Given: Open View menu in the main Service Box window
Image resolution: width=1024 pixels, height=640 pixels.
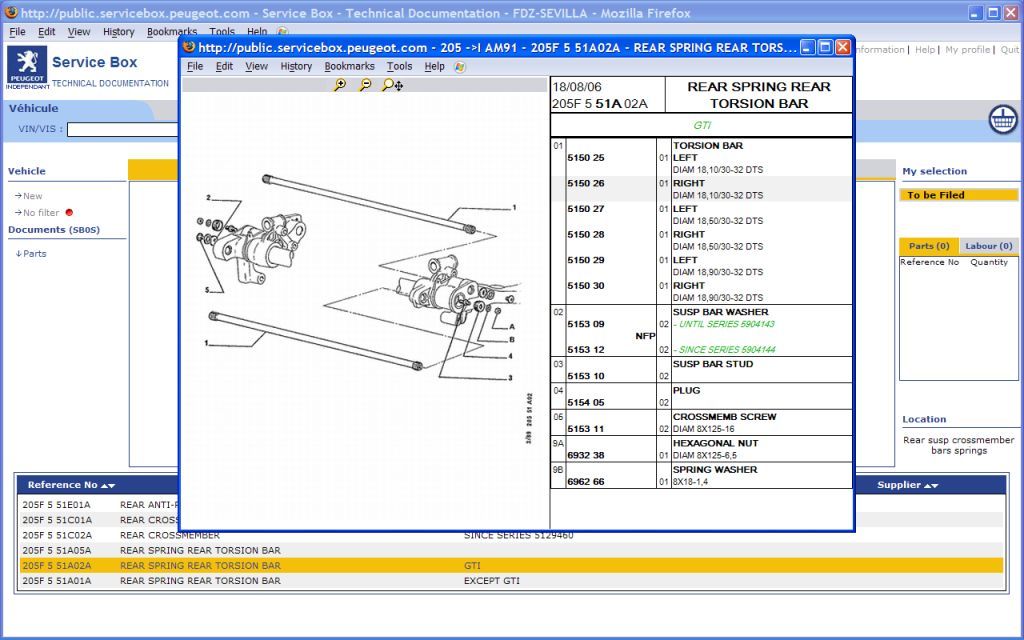Looking at the screenshot, I should 78,31.
